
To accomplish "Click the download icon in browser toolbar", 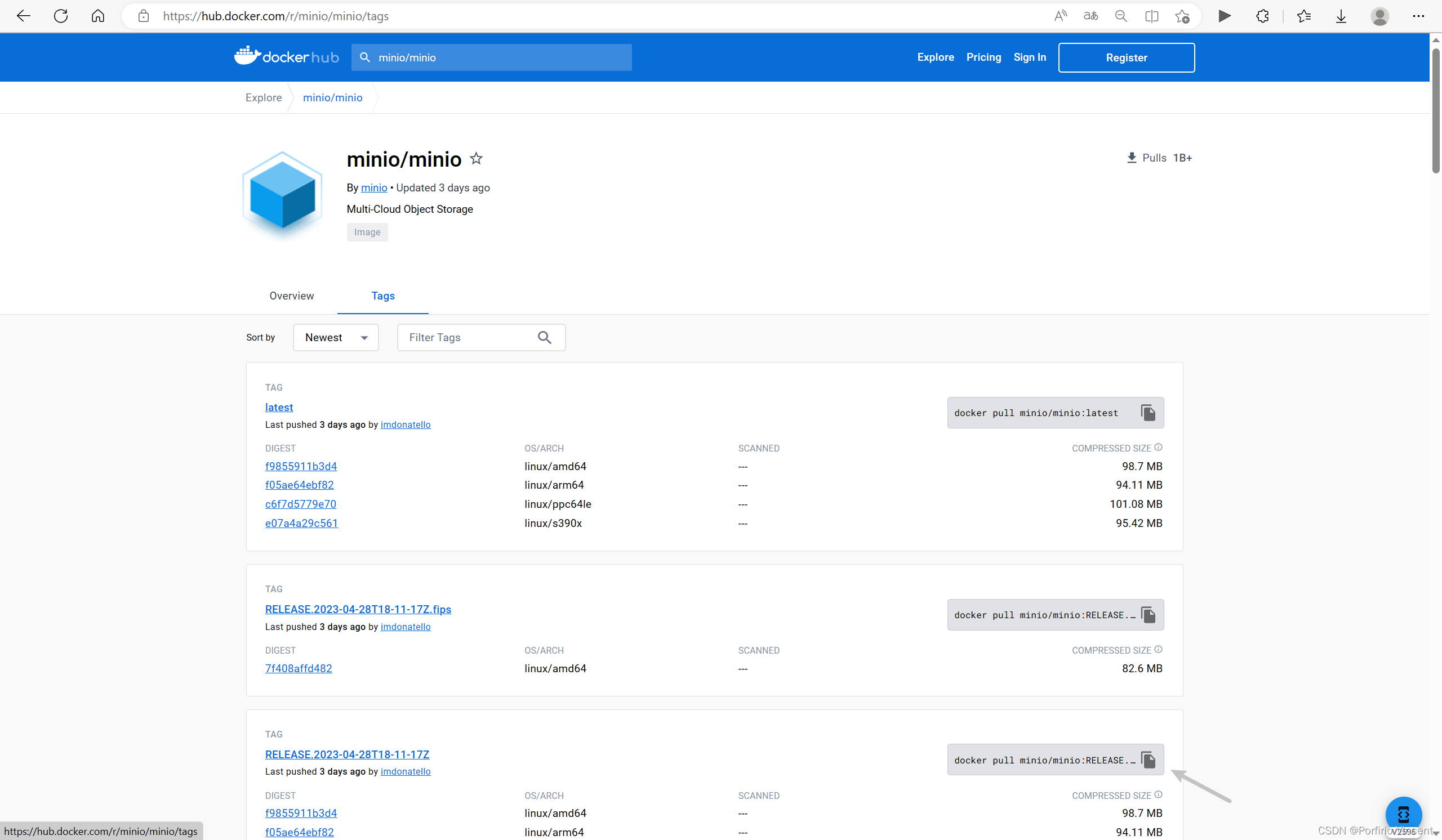I will pos(1341,16).
